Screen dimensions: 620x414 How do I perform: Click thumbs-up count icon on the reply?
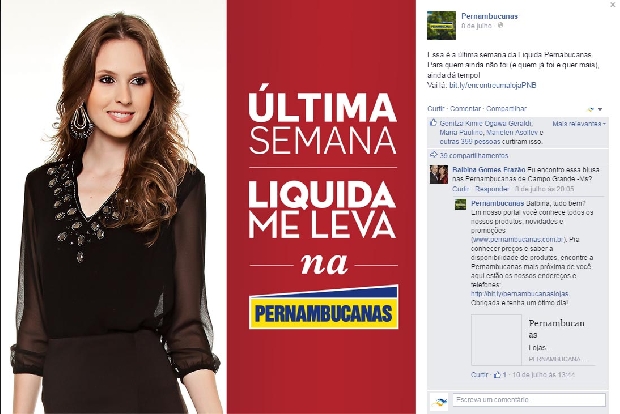click(497, 374)
